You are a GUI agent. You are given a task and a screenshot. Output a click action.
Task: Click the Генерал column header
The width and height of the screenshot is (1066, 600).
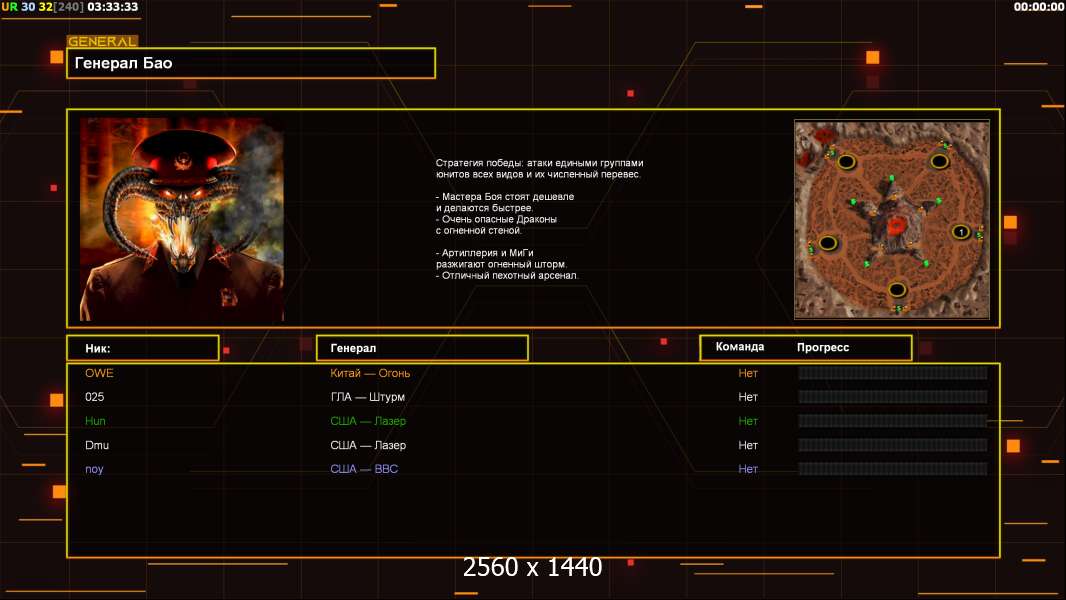pyautogui.click(x=421, y=348)
